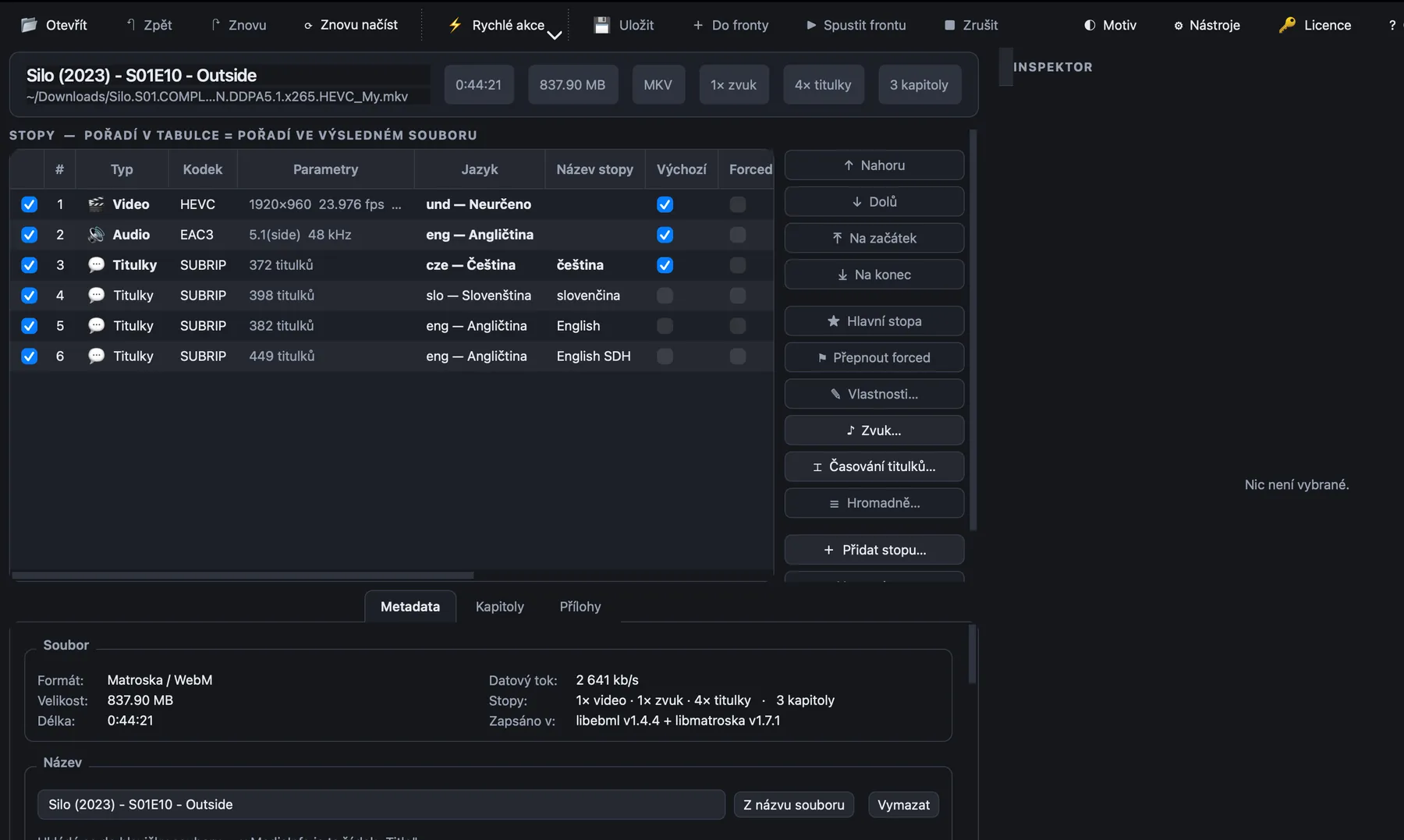1404x840 pixels.
Task: Switch to the Kapitoly tab
Action: [x=500, y=607]
